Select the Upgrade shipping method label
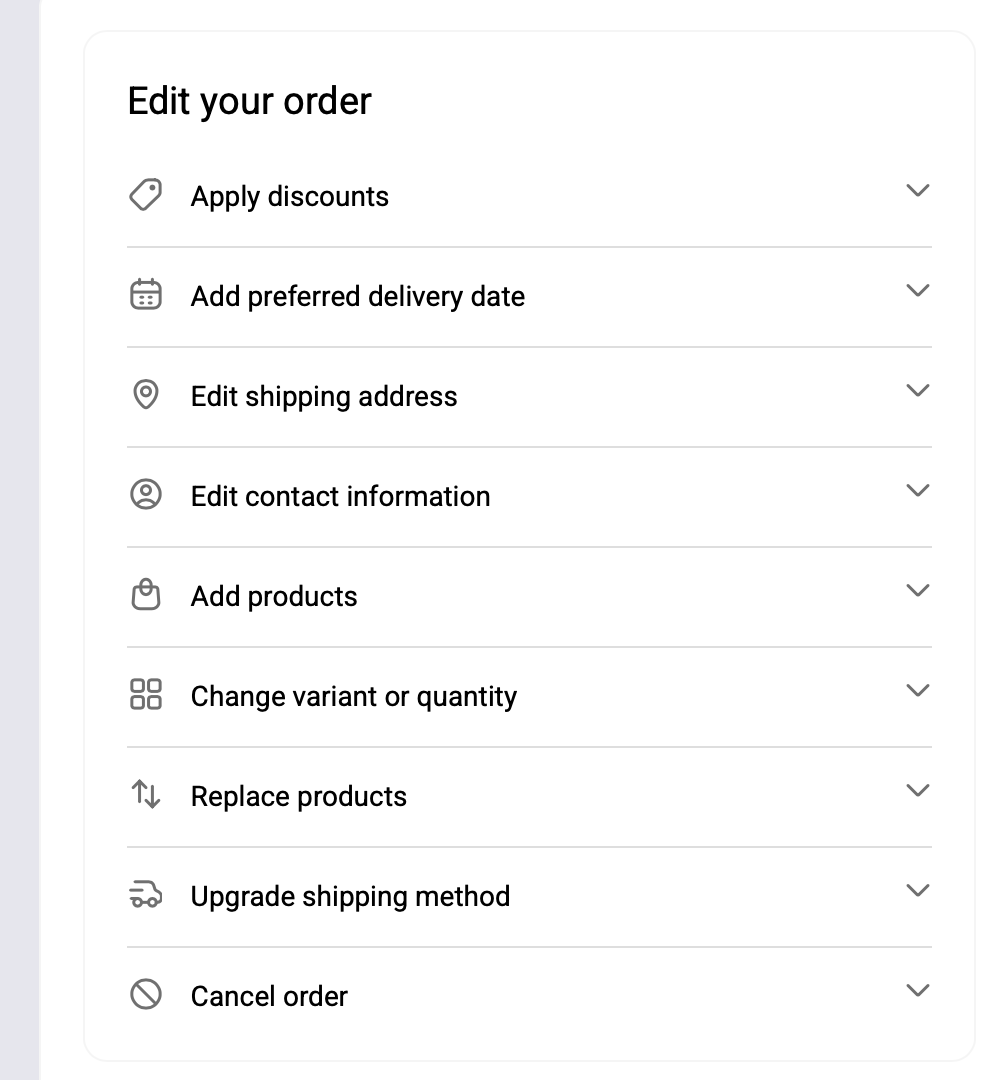This screenshot has width=984, height=1080. click(350, 896)
